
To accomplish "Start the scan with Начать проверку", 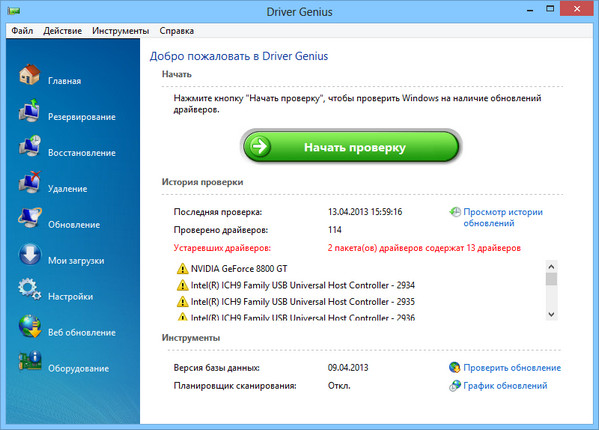I will pyautogui.click(x=351, y=147).
